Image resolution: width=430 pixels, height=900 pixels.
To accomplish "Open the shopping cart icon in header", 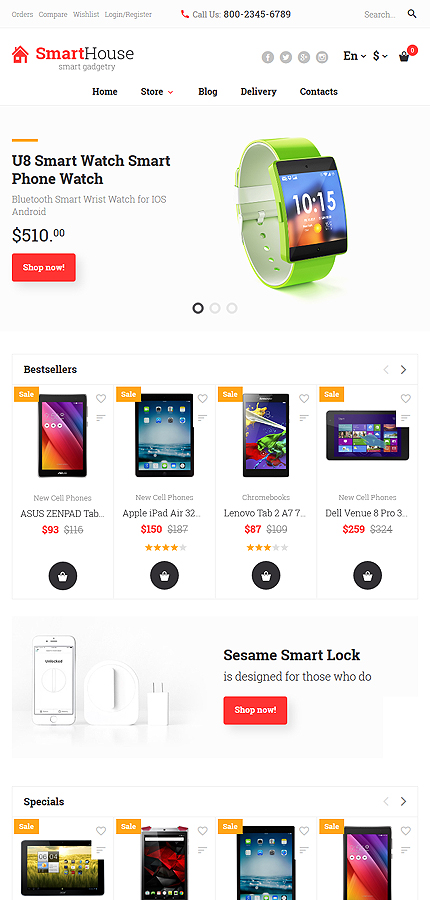I will tap(404, 56).
